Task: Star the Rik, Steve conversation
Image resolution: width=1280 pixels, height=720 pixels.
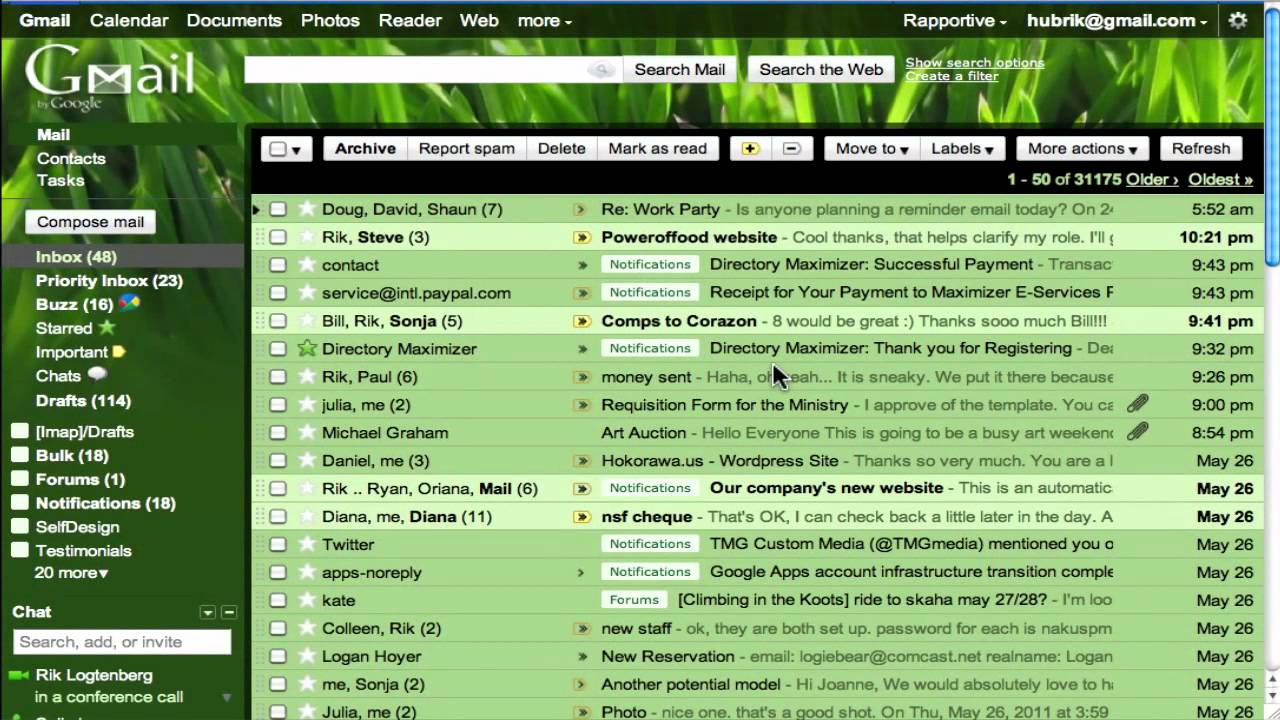Action: coord(307,237)
